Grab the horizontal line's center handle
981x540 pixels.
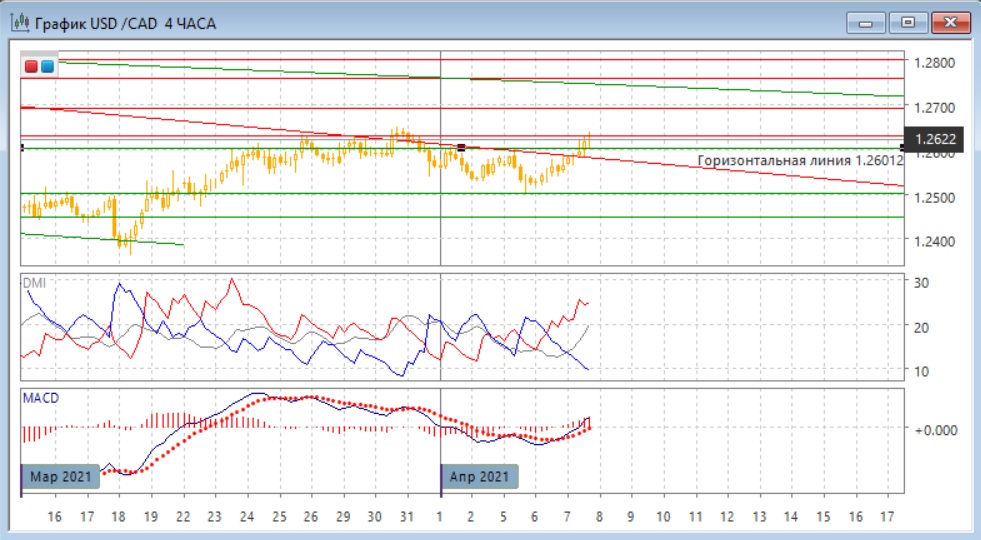click(x=461, y=148)
